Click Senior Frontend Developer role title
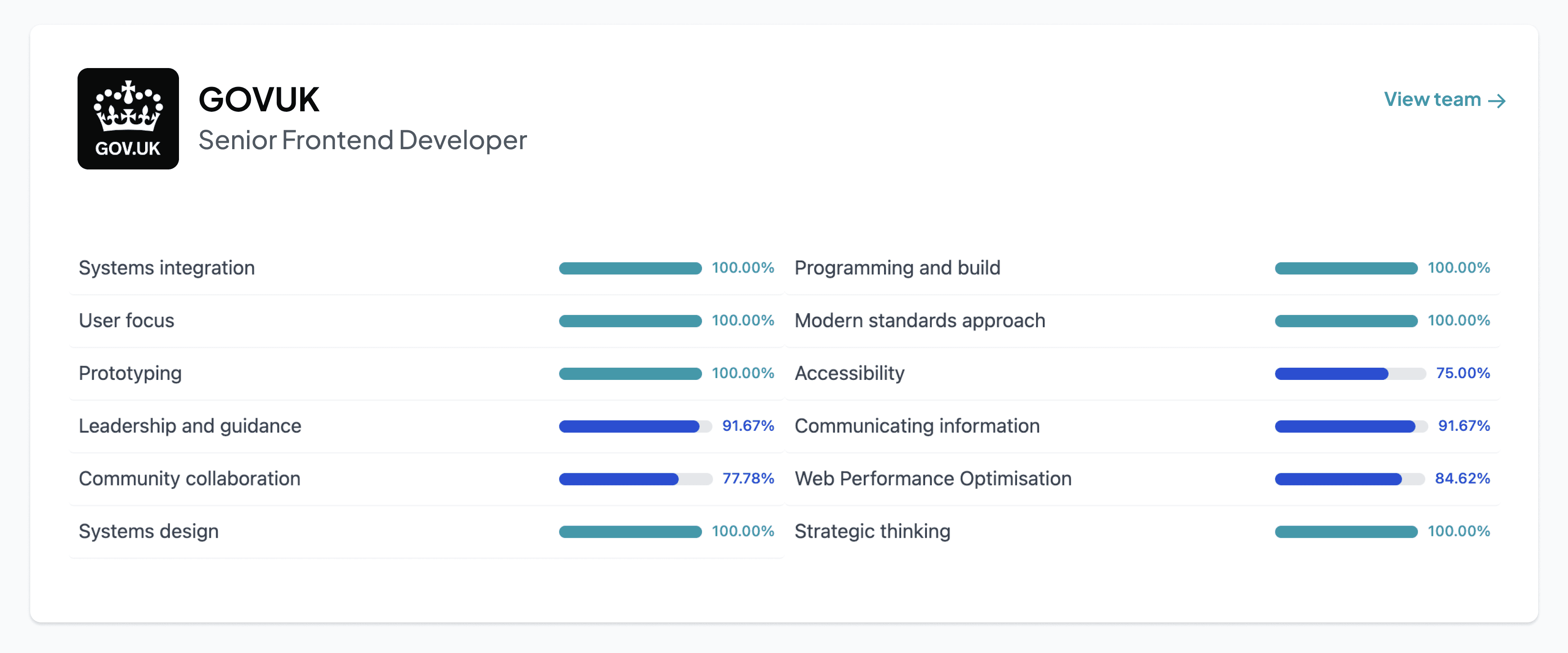This screenshot has width=1568, height=653. pos(362,140)
